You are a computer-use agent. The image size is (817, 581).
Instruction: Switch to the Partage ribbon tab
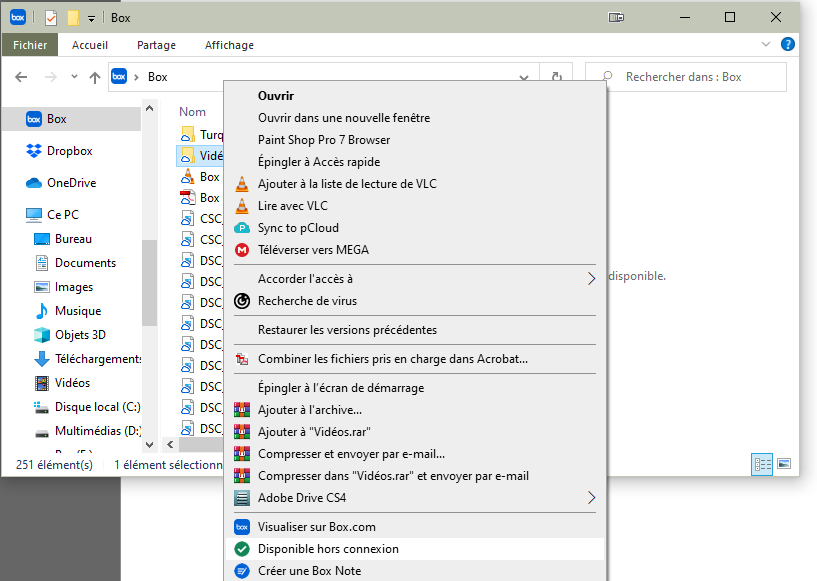[x=156, y=45]
